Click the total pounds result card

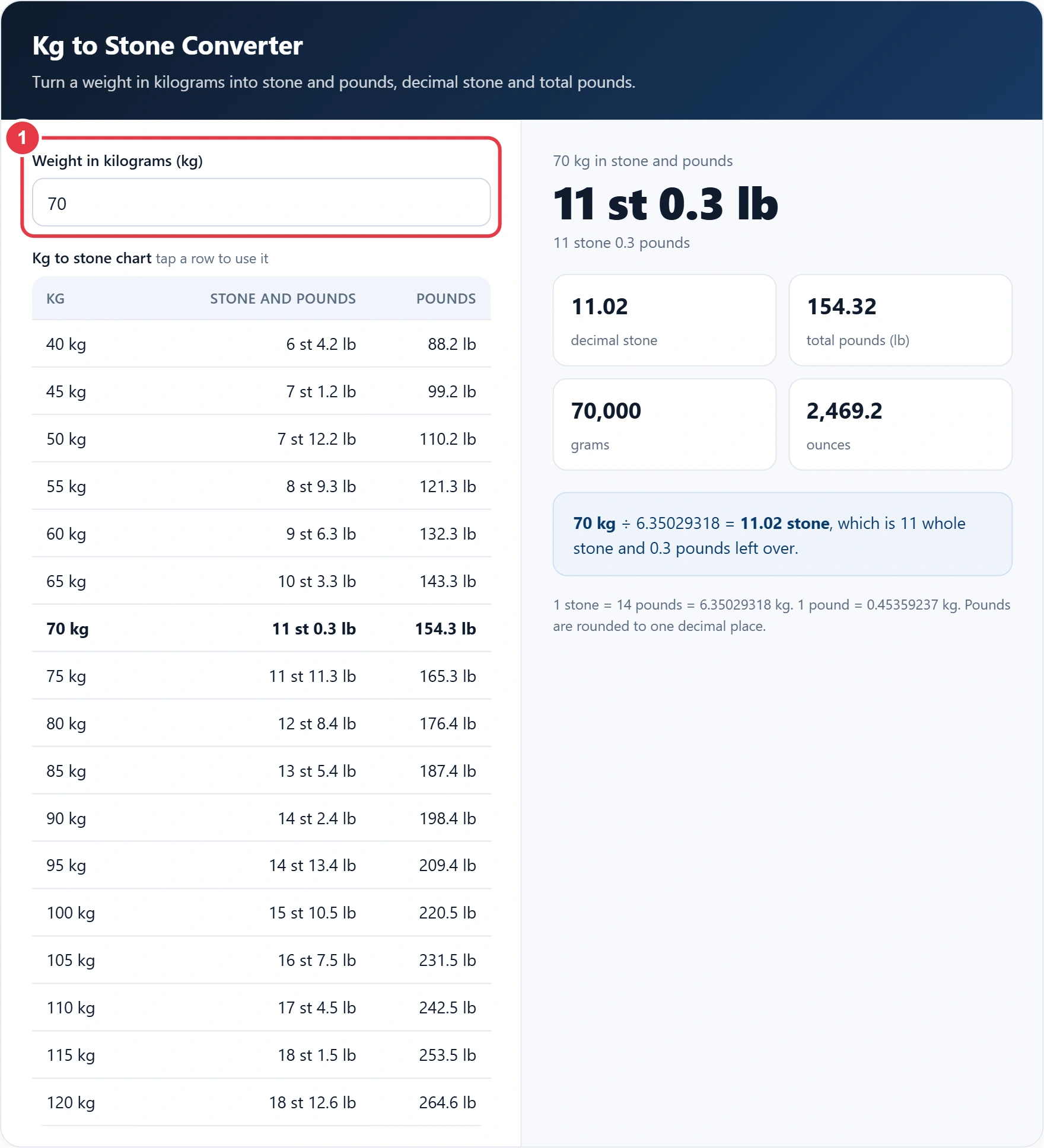(900, 320)
